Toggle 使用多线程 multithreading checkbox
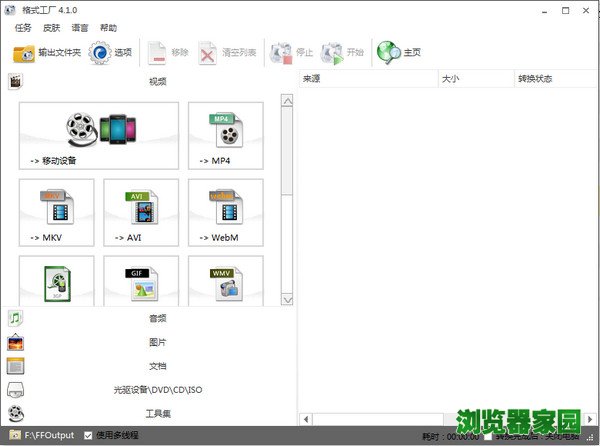This screenshot has width=600, height=446. coord(89,436)
